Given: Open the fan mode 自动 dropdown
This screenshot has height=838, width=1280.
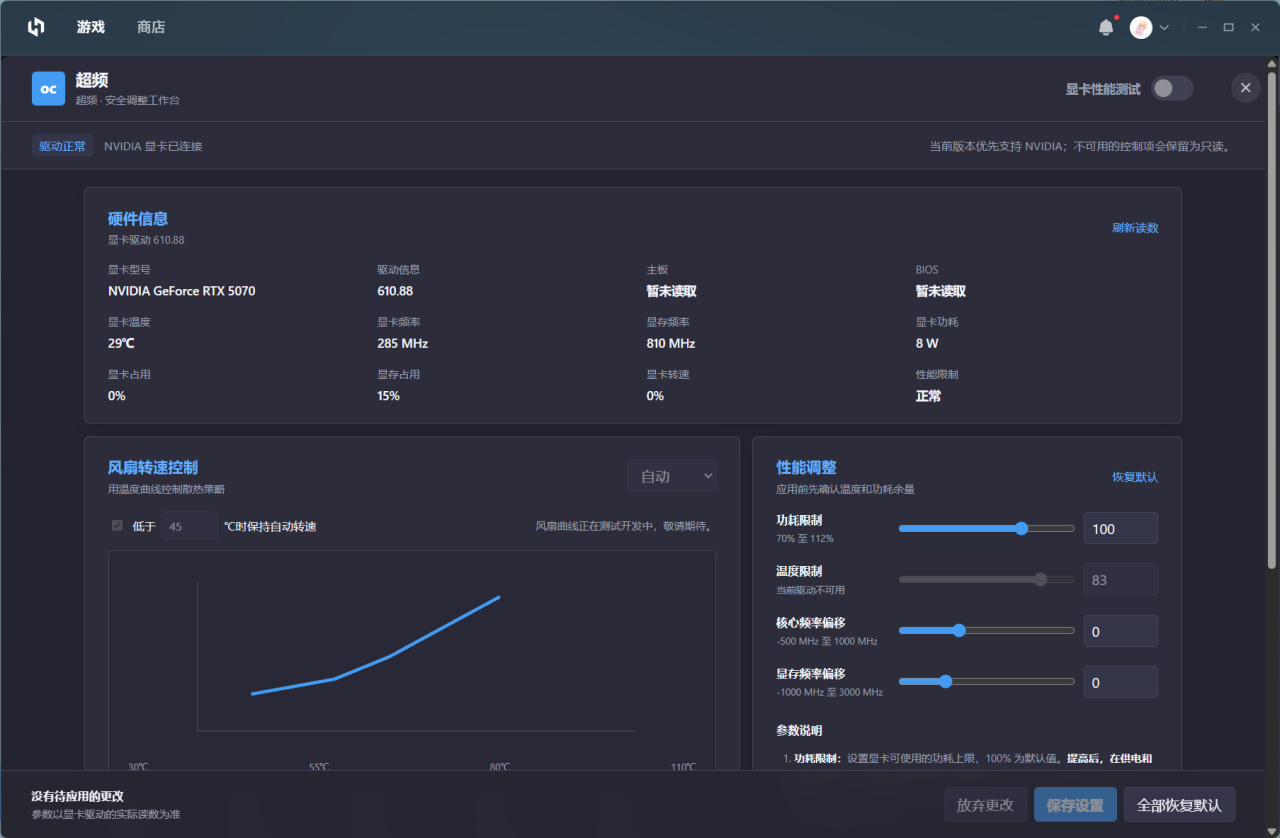Looking at the screenshot, I should coord(672,476).
